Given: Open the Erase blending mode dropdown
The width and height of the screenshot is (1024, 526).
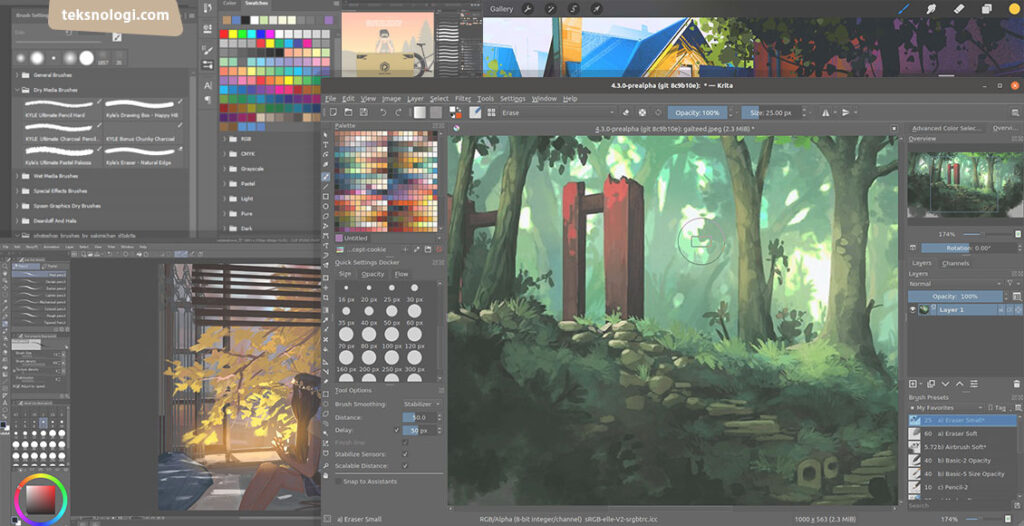Looking at the screenshot, I should click(x=557, y=112).
